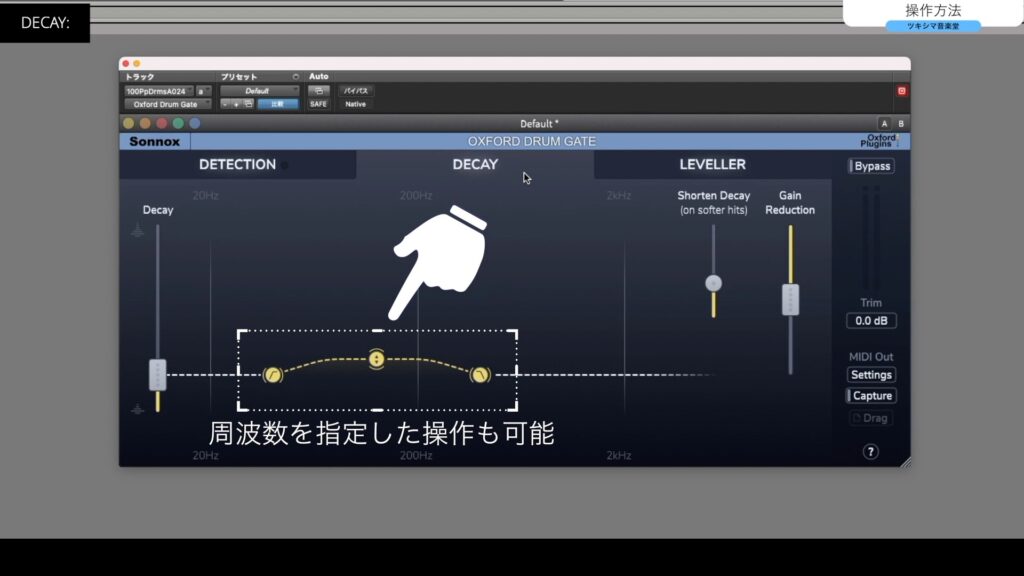Click the center frequency node on the decay curve

[x=376, y=359]
